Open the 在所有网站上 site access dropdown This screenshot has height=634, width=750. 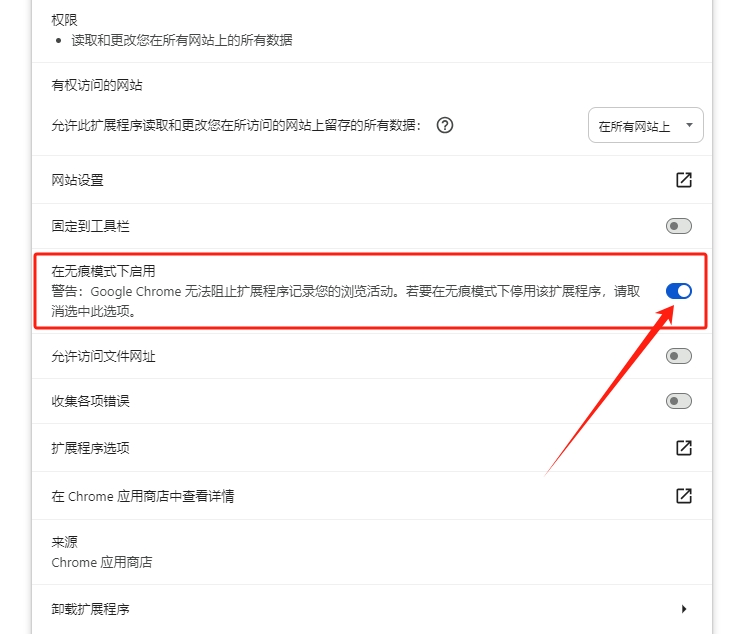[645, 126]
